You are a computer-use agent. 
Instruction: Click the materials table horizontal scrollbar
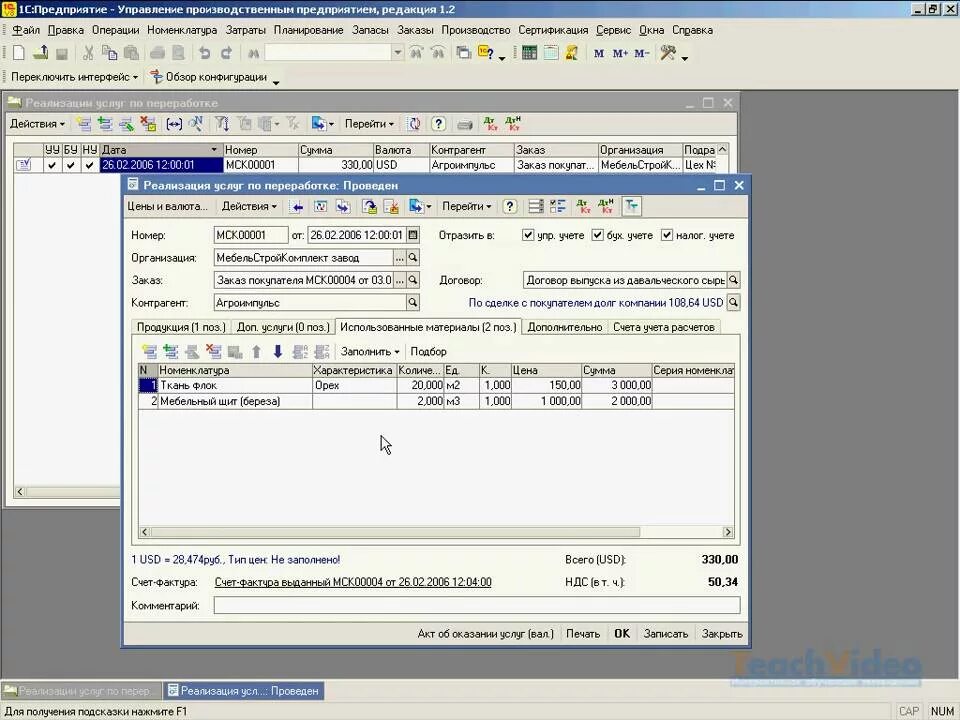[x=395, y=532]
